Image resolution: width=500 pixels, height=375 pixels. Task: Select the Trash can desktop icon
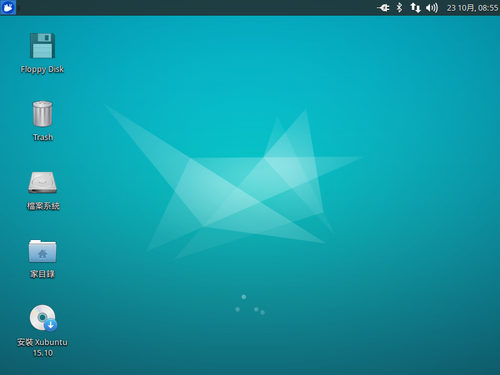(x=42, y=114)
